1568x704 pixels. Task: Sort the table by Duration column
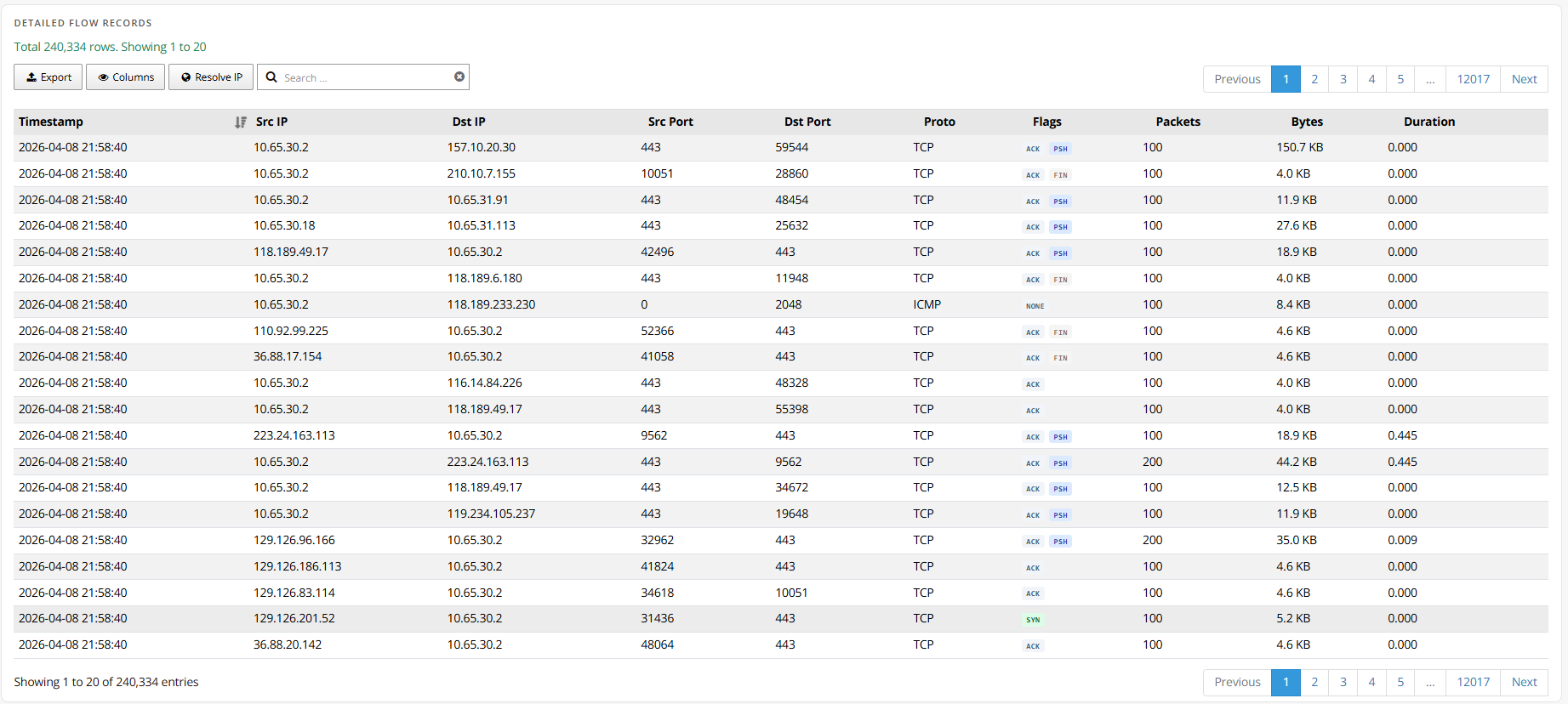pyautogui.click(x=1428, y=122)
